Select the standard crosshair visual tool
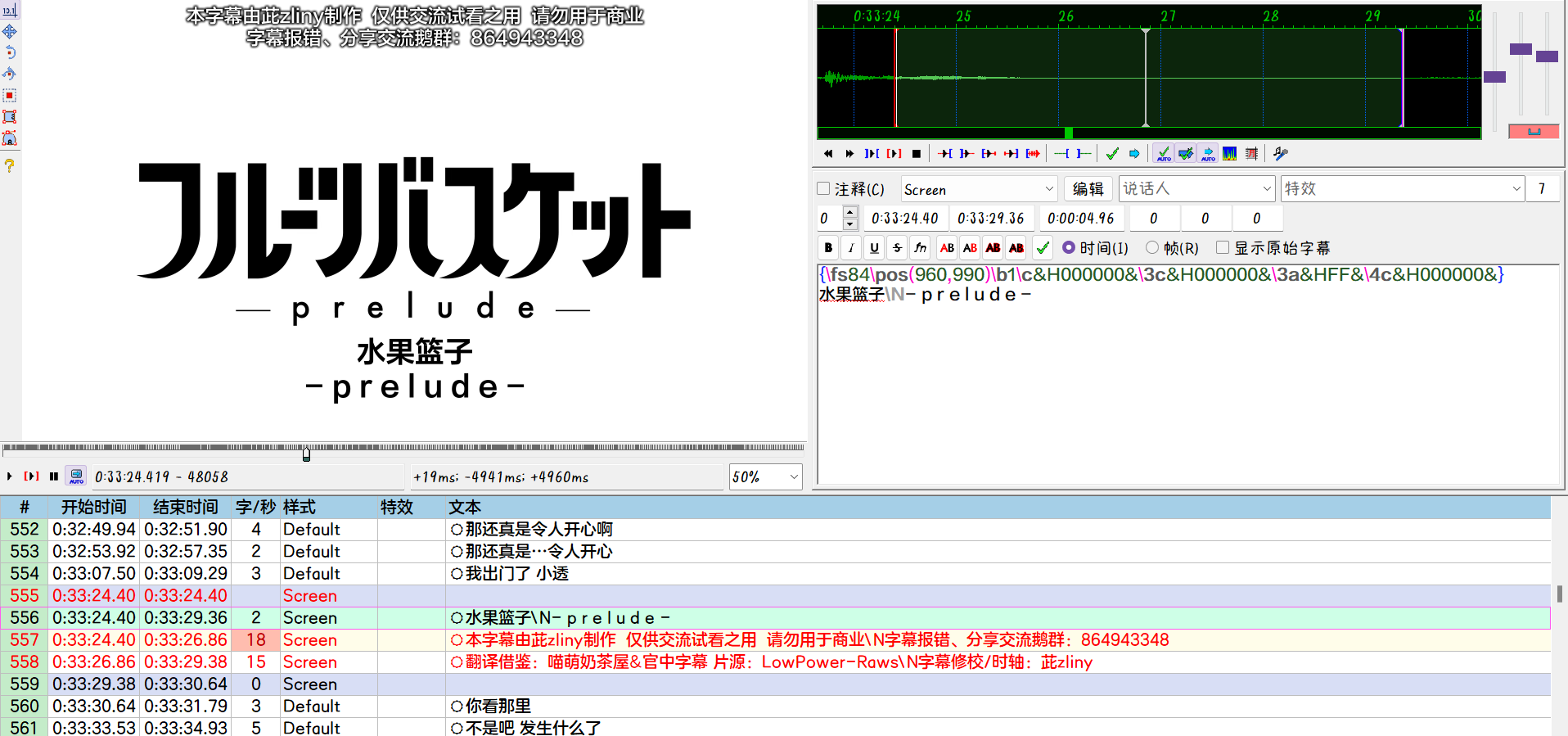 pyautogui.click(x=10, y=10)
